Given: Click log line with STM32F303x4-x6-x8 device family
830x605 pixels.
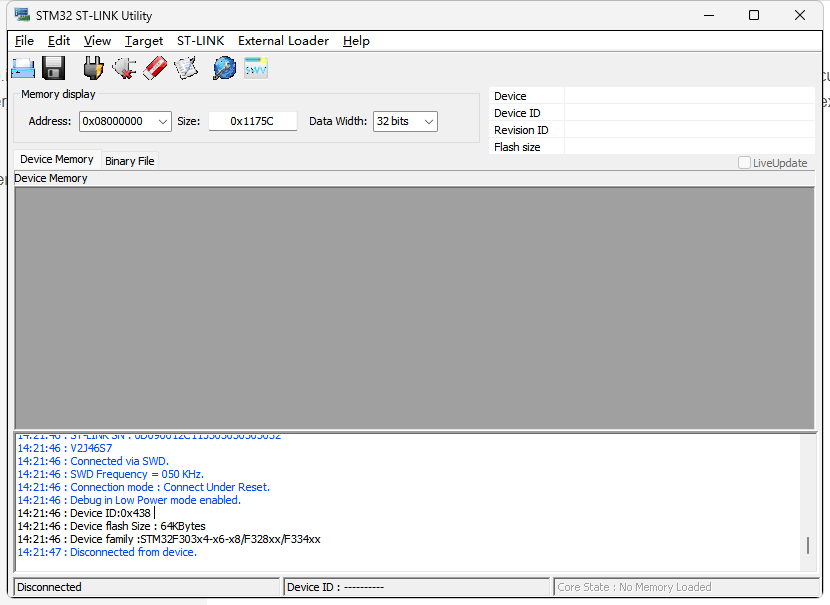Looking at the screenshot, I should click(x=169, y=539).
